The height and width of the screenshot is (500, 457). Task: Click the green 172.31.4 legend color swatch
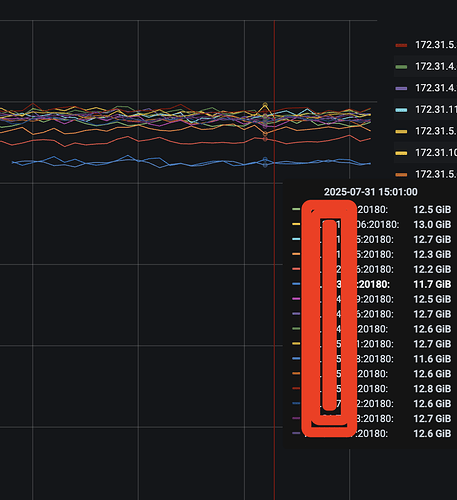pos(401,67)
